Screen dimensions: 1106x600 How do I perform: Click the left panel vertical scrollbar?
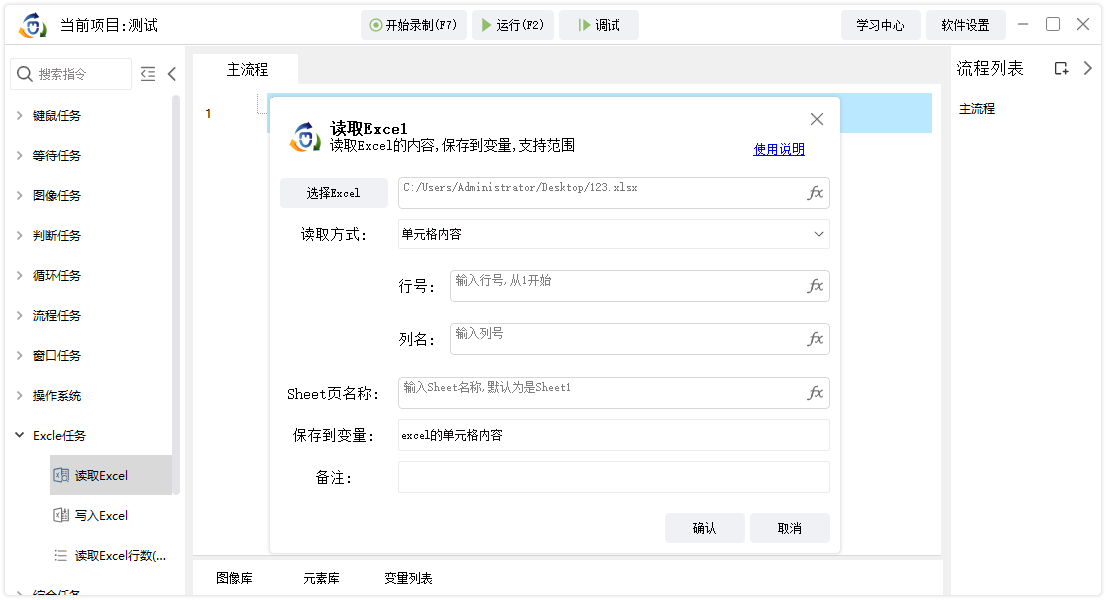coord(176,293)
